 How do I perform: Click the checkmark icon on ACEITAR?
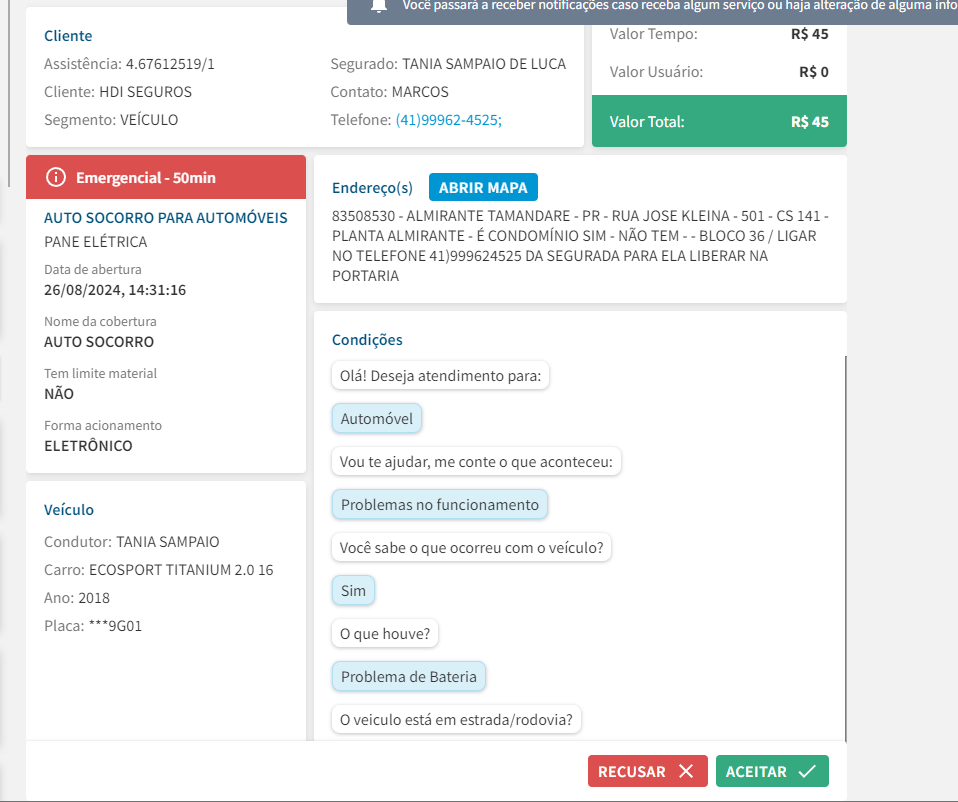[x=807, y=771]
